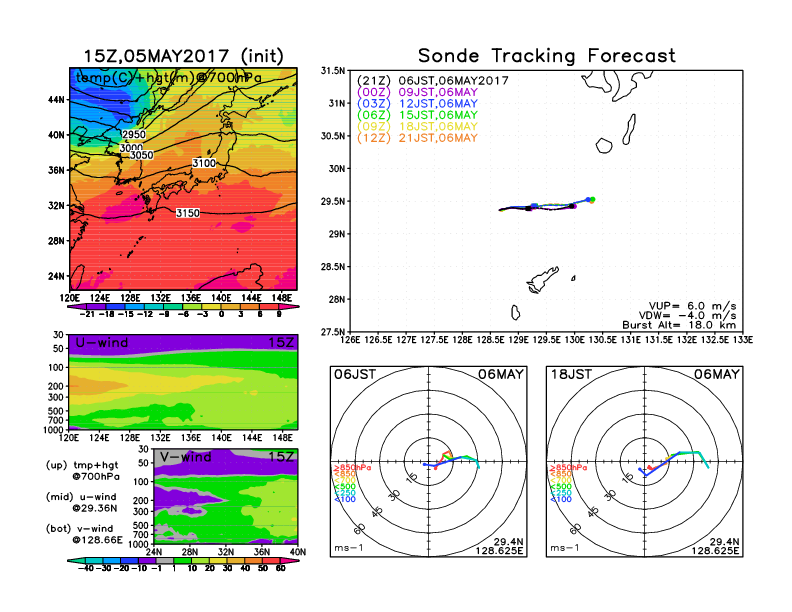Screen dimensions: 792x612
Task: Click "06MAY" in the 06JST hodograph
Action: coord(501,375)
